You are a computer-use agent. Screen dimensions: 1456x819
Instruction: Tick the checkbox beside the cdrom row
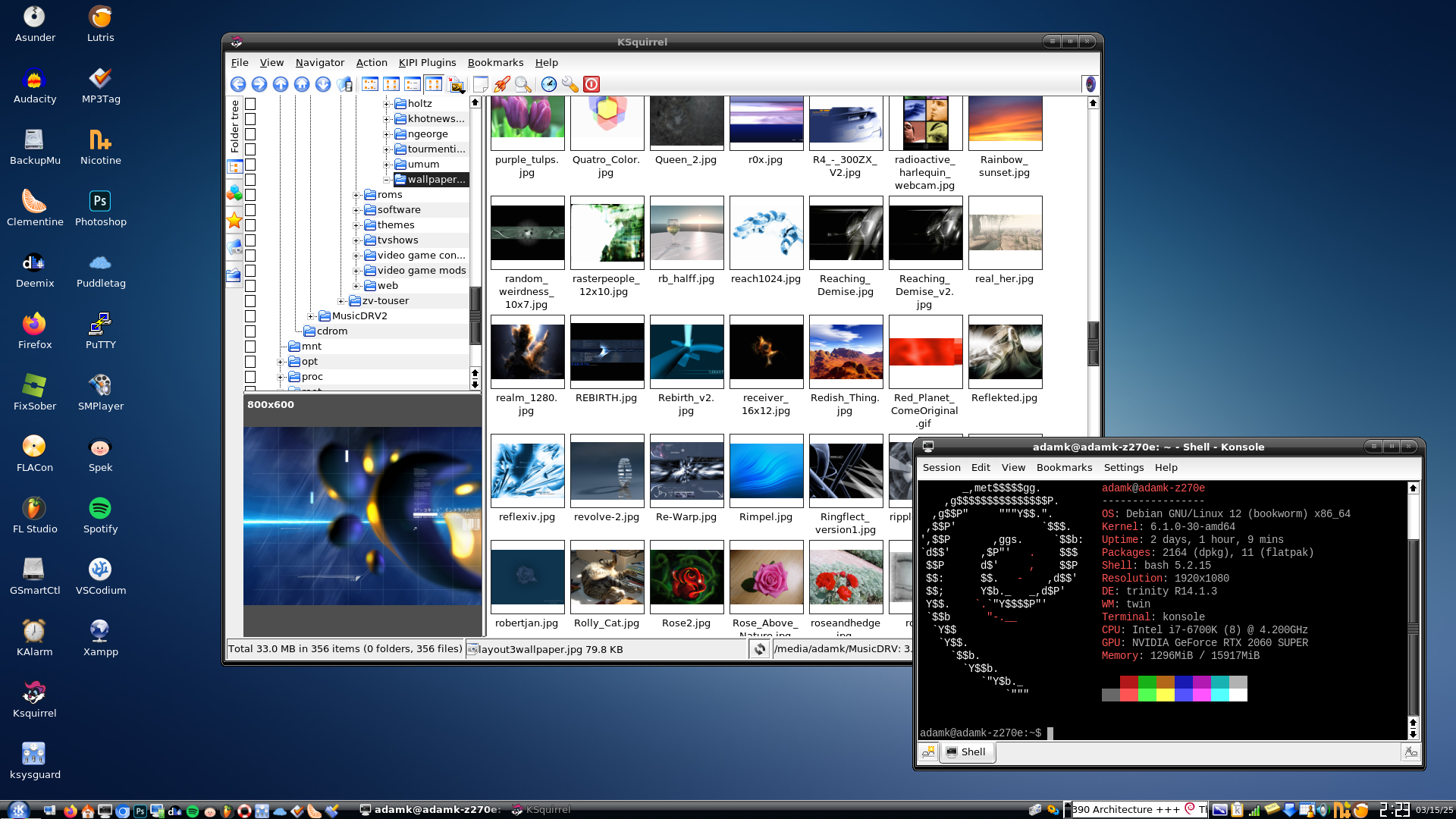coord(250,331)
